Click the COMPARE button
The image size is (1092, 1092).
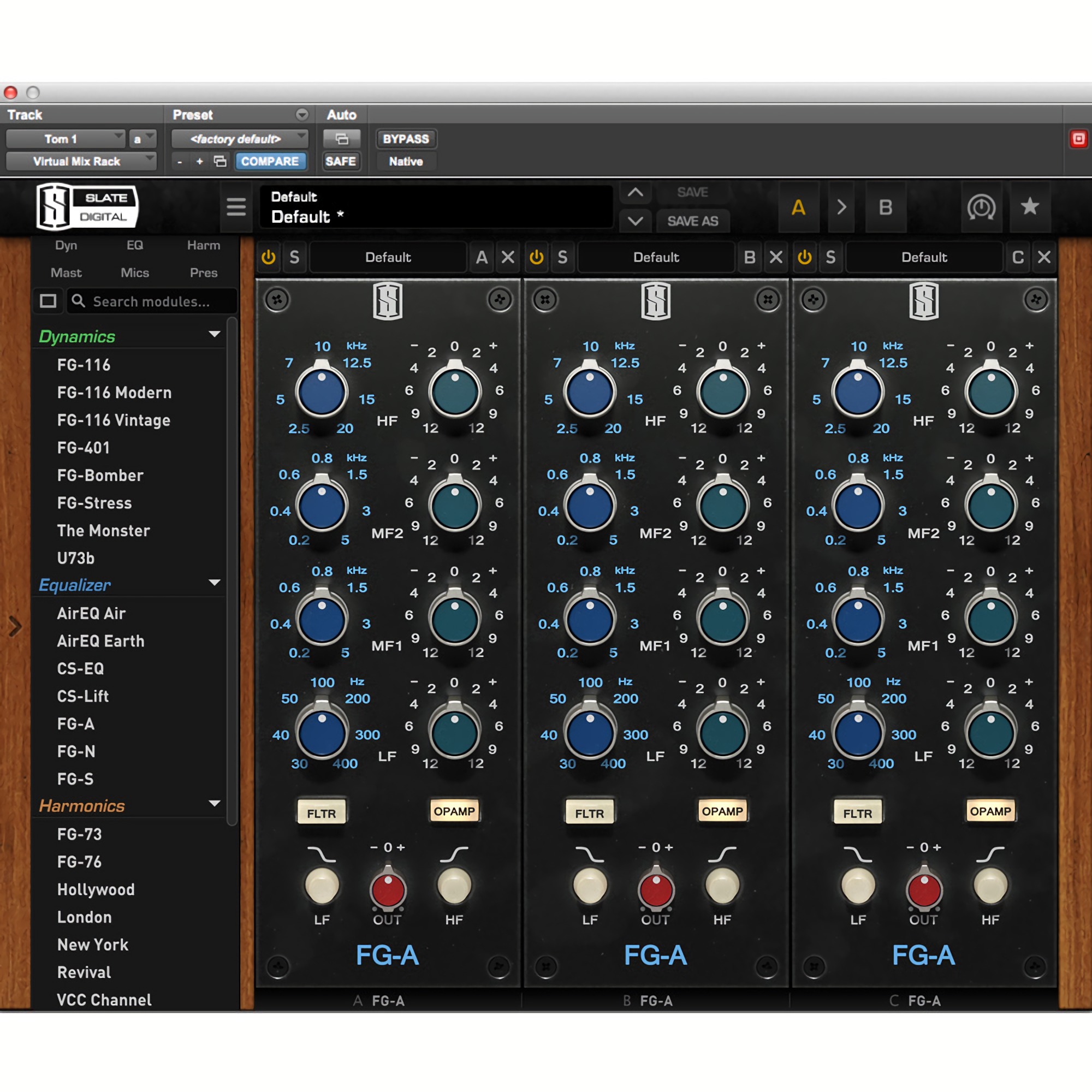pyautogui.click(x=270, y=162)
